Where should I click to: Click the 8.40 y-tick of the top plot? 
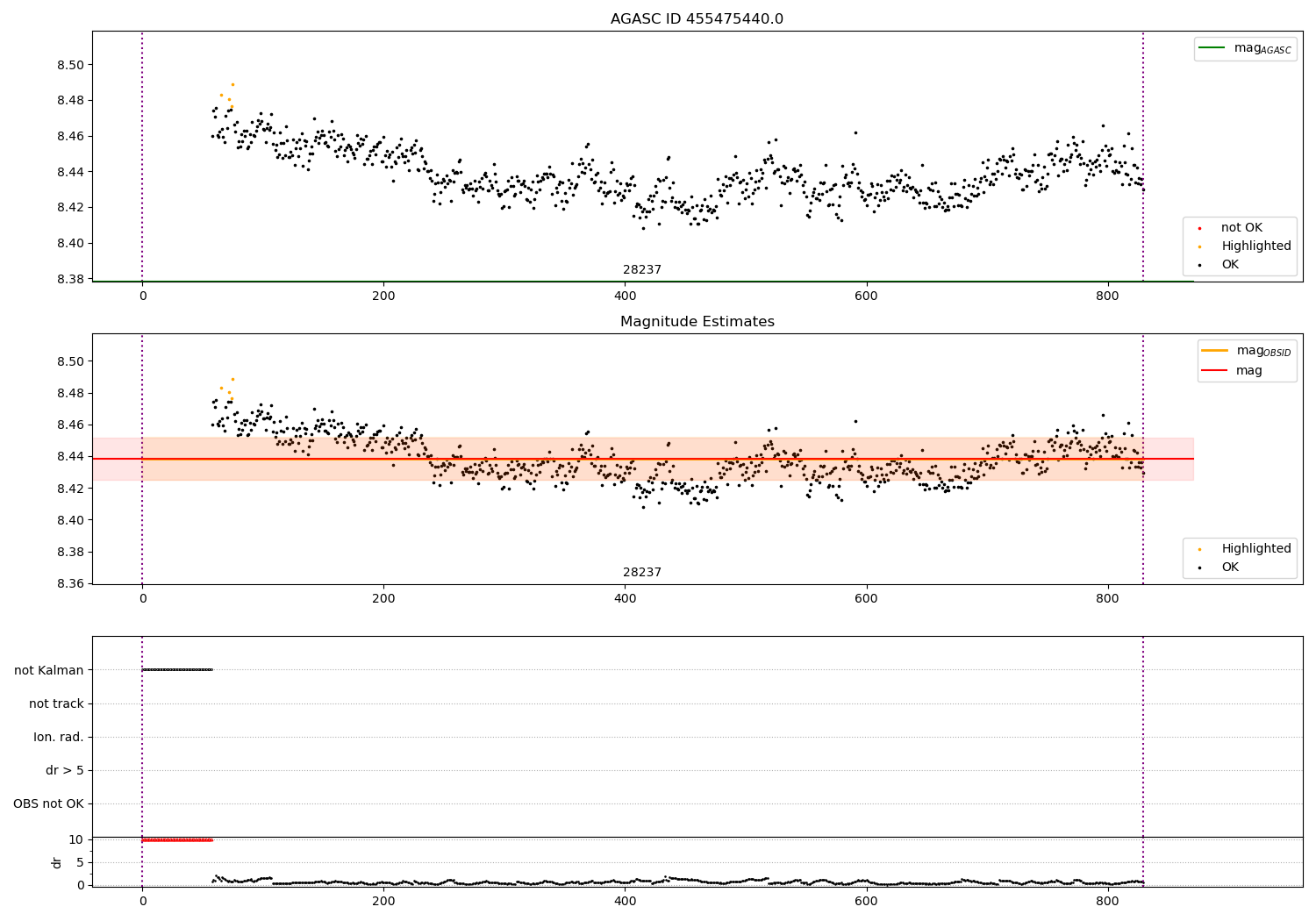72,244
